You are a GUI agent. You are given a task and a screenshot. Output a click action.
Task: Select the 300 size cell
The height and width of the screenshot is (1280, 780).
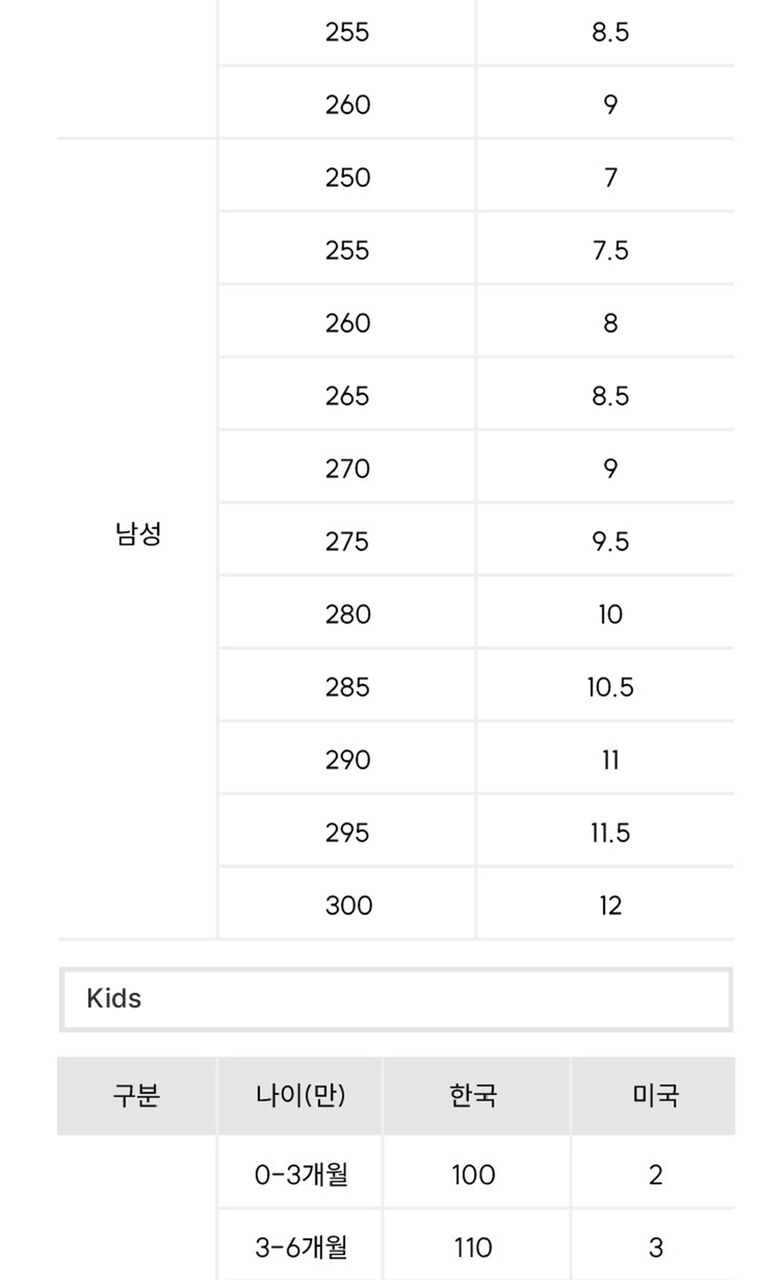click(347, 906)
